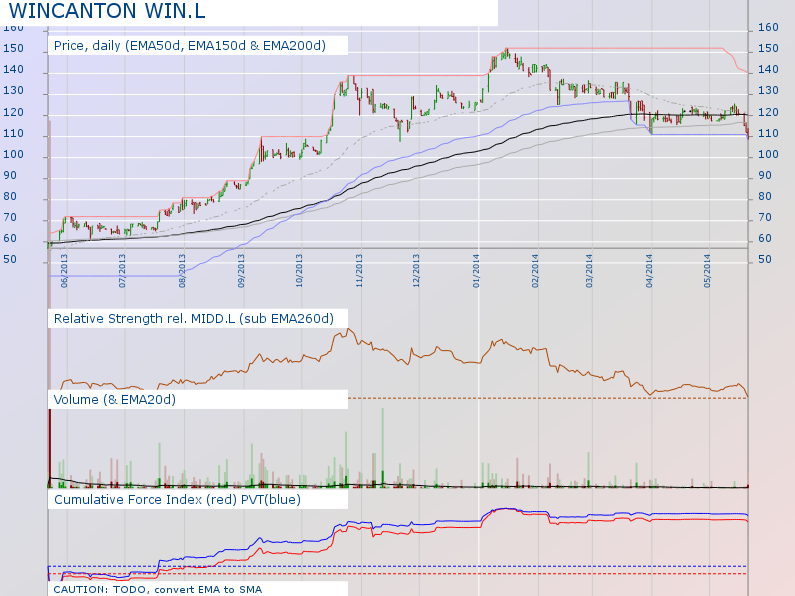Click the 140 value on left price axis

(x=14, y=69)
